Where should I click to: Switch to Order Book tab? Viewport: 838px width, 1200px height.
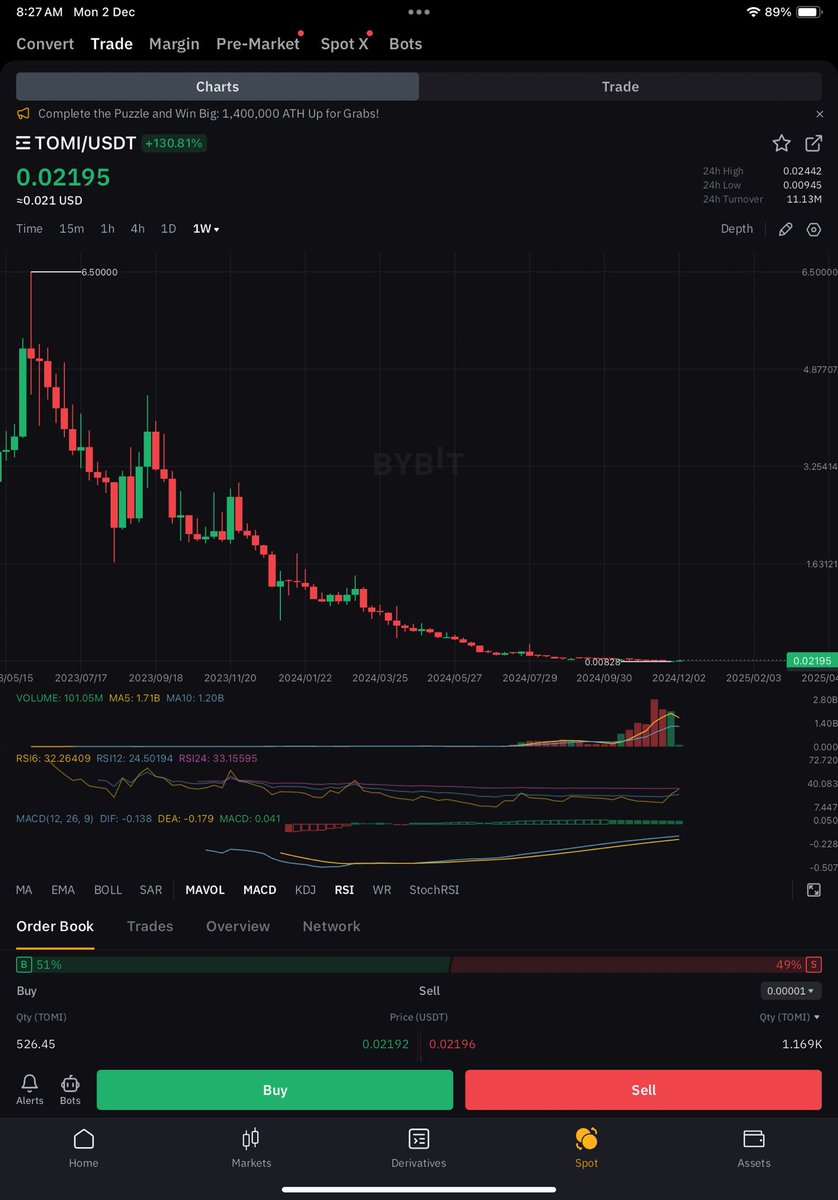coord(55,926)
